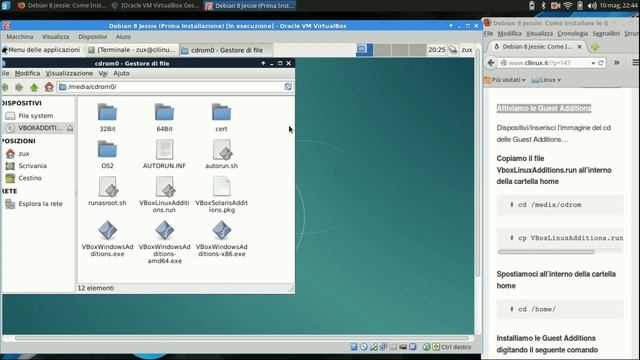Click Attiviamo le Guest Additions heading link
This screenshot has height=360, width=640.
544,108
